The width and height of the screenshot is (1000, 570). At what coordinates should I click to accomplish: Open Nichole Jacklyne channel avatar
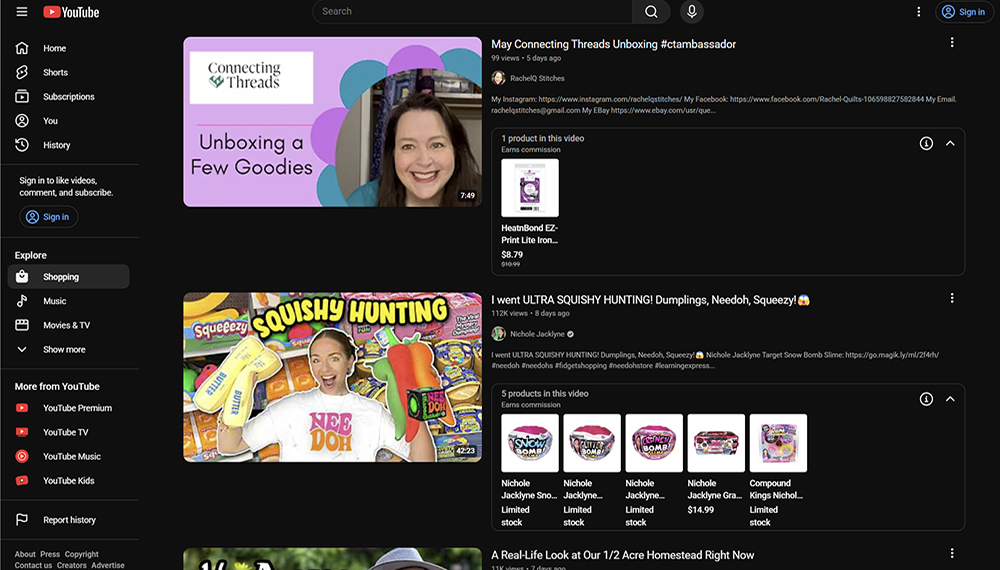click(x=498, y=333)
